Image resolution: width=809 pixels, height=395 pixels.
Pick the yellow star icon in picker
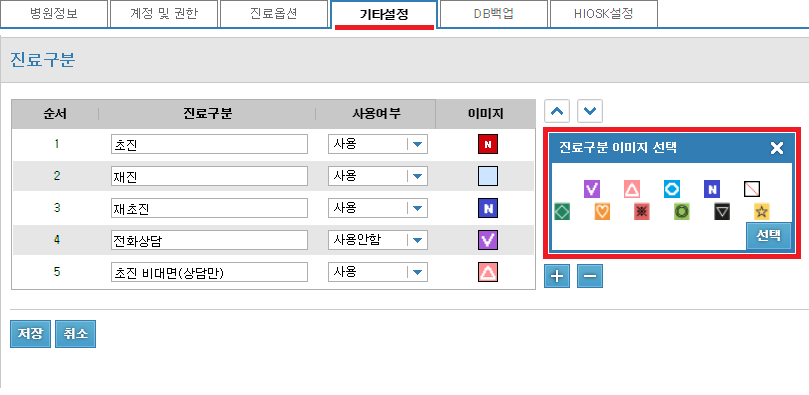762,211
